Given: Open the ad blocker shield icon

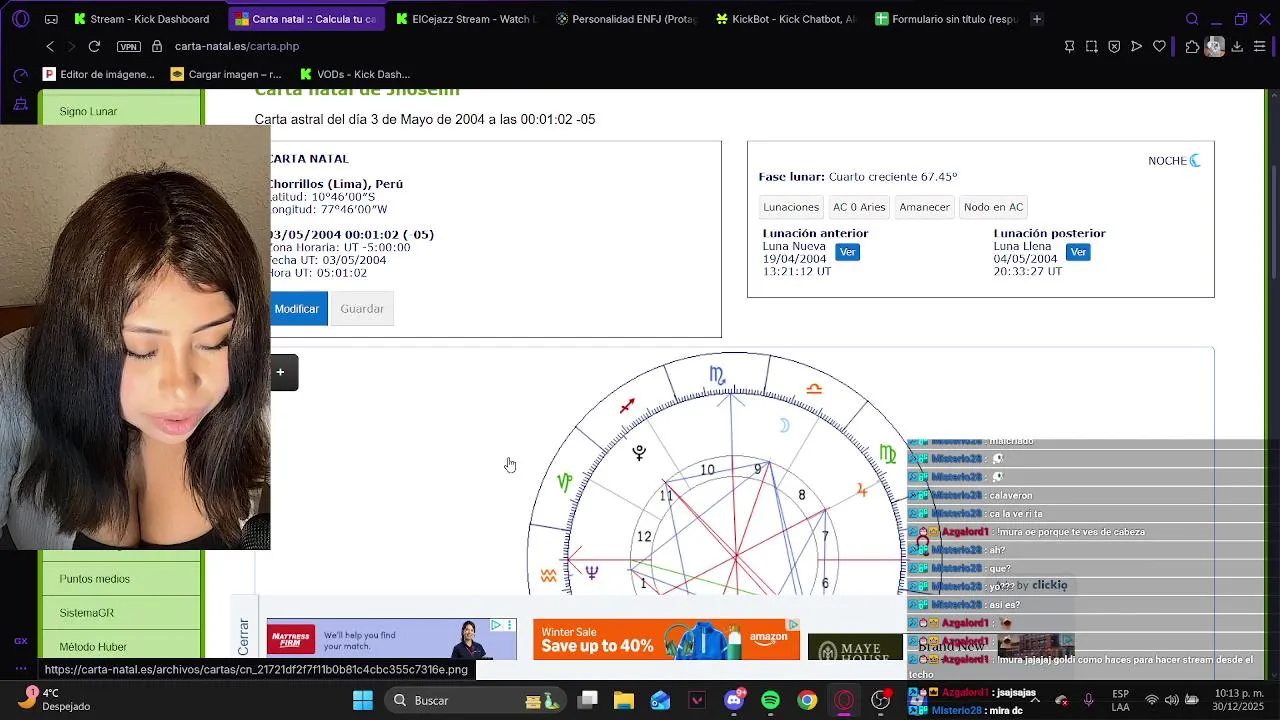Looking at the screenshot, I should point(1114,46).
